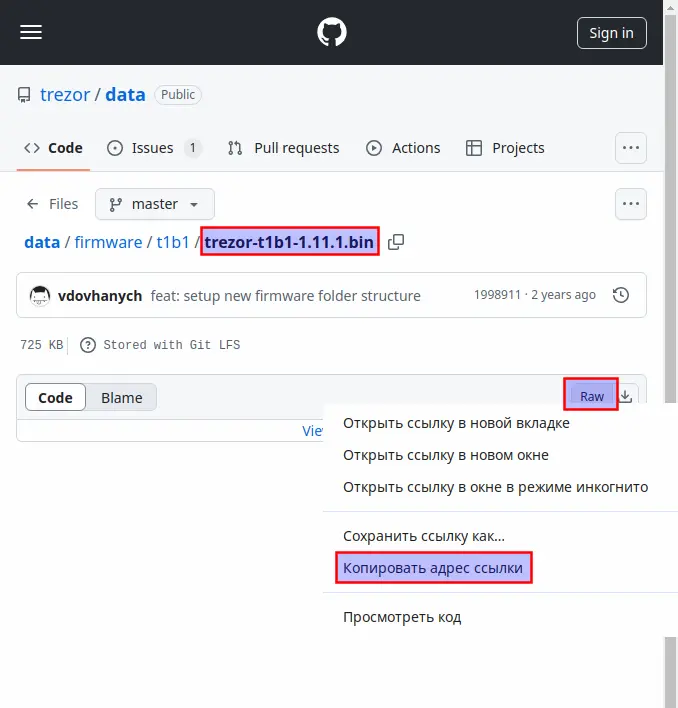This screenshot has width=678, height=708.
Task: Open the Issues tab
Action: (153, 148)
